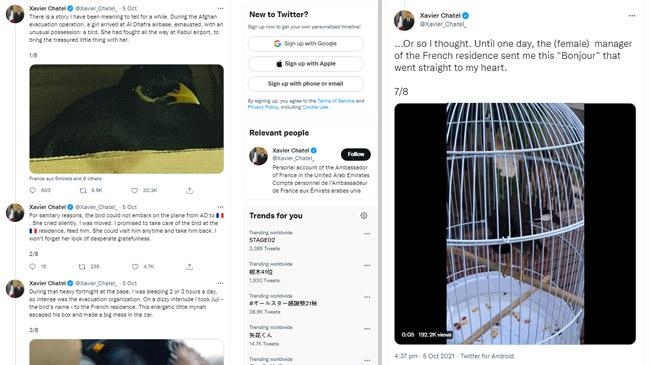The height and width of the screenshot is (365, 650).
Task: Sign up with phone or email
Action: point(306,84)
